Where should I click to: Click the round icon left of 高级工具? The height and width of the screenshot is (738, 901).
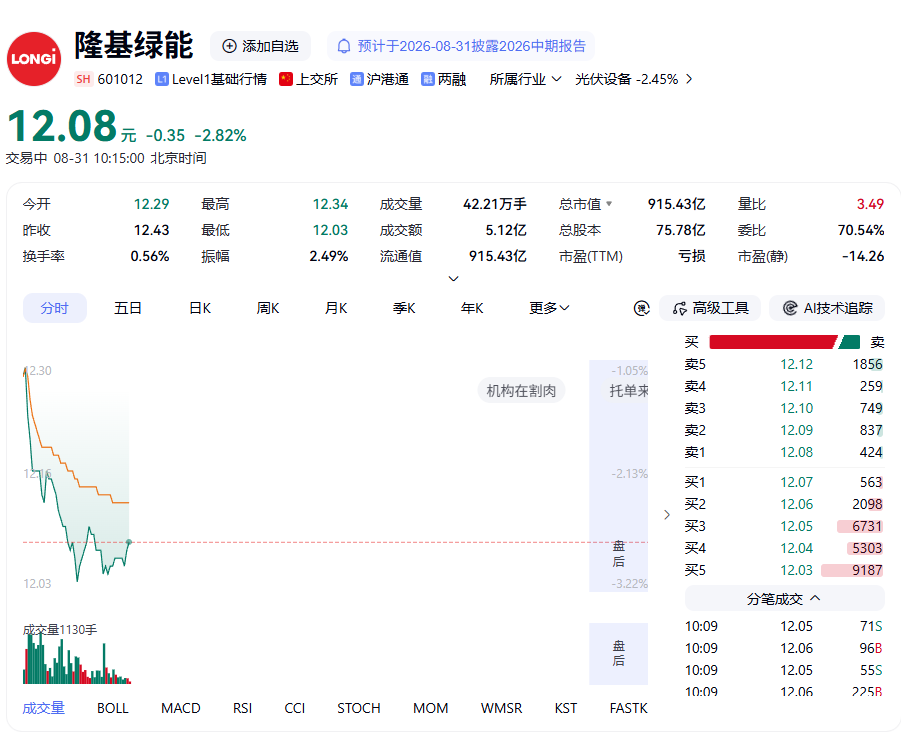[641, 309]
